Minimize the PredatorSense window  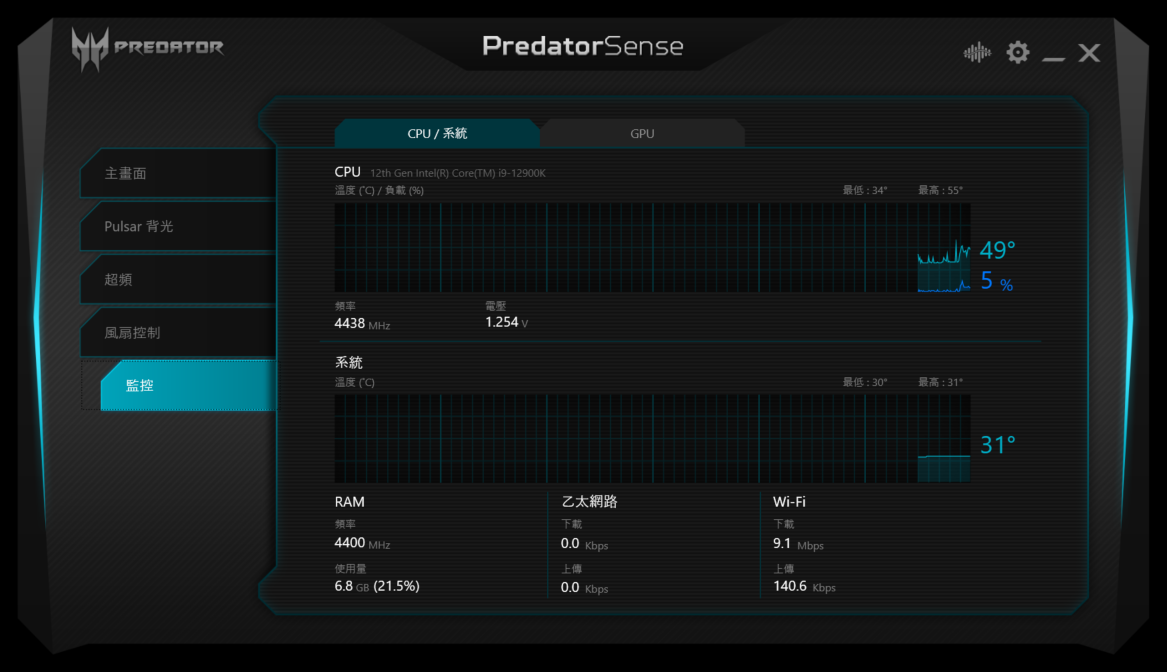click(1053, 57)
